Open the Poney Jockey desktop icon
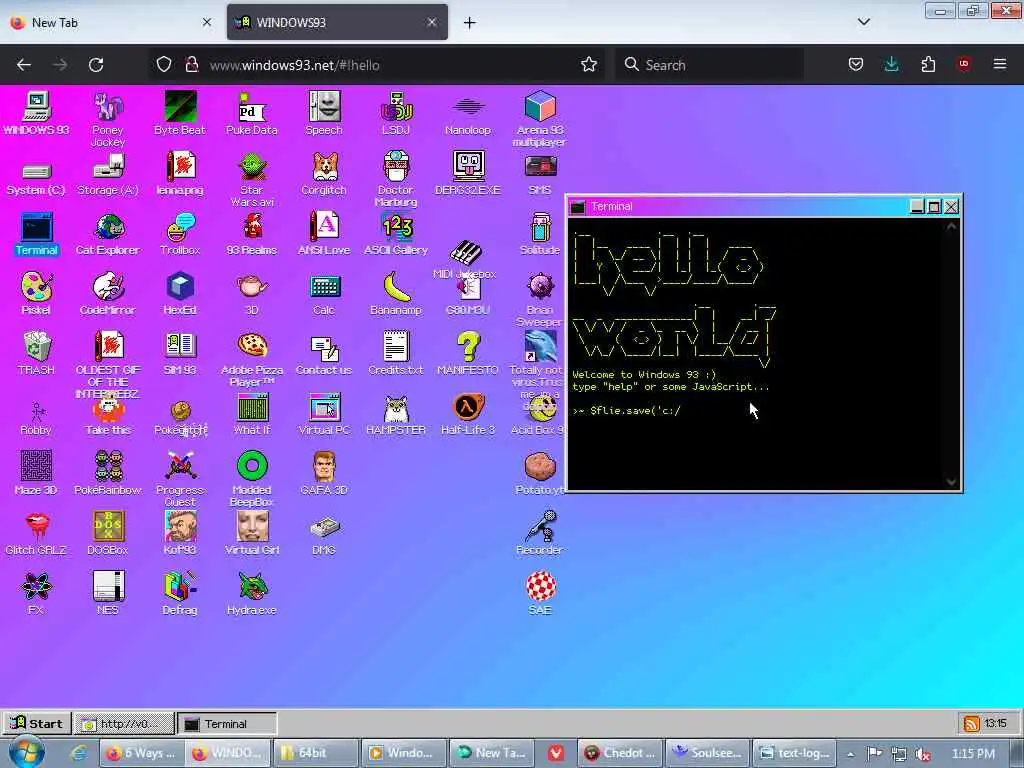This screenshot has width=1024, height=768. (x=108, y=119)
